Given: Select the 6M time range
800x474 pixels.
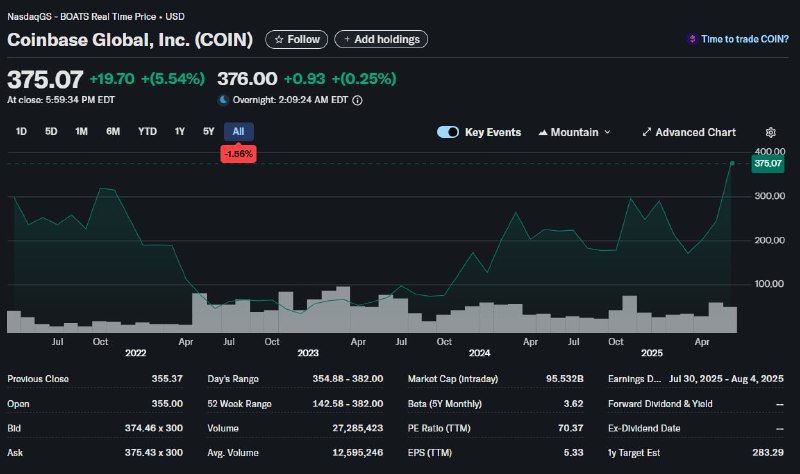Looking at the screenshot, I should coord(113,132).
